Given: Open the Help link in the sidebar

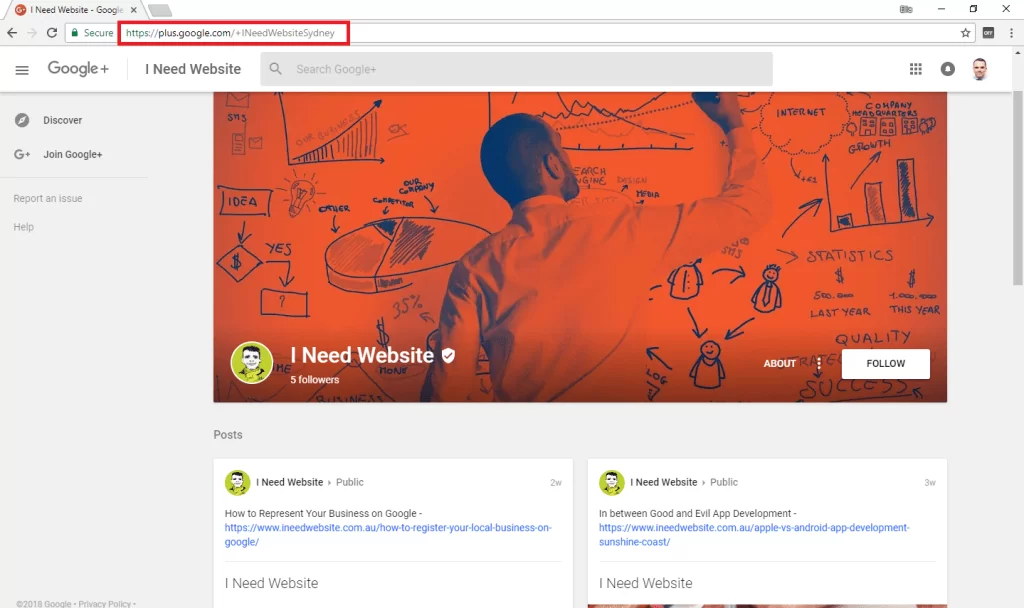Looking at the screenshot, I should [x=24, y=227].
